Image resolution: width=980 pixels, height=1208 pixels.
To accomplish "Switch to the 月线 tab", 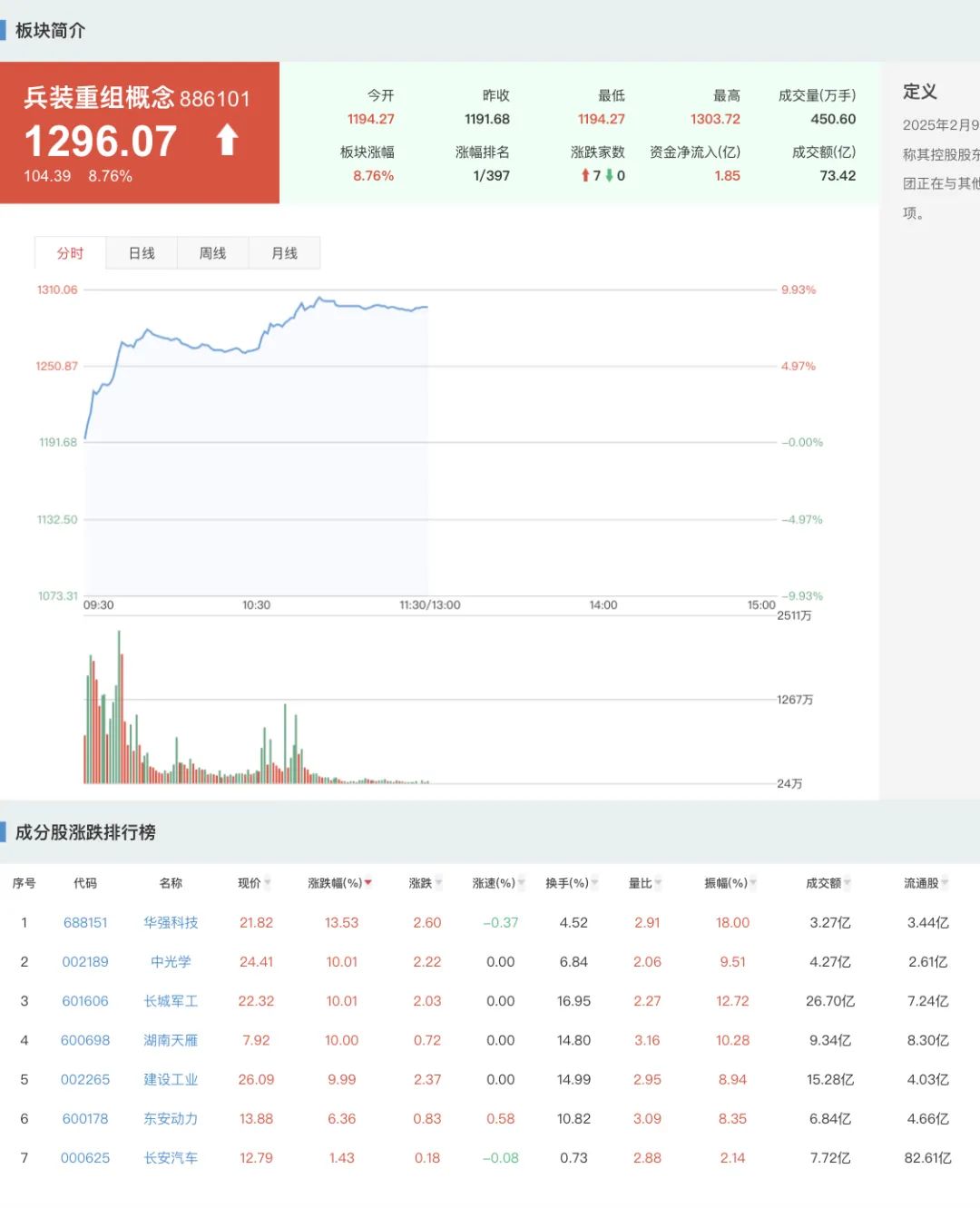I will tap(284, 252).
